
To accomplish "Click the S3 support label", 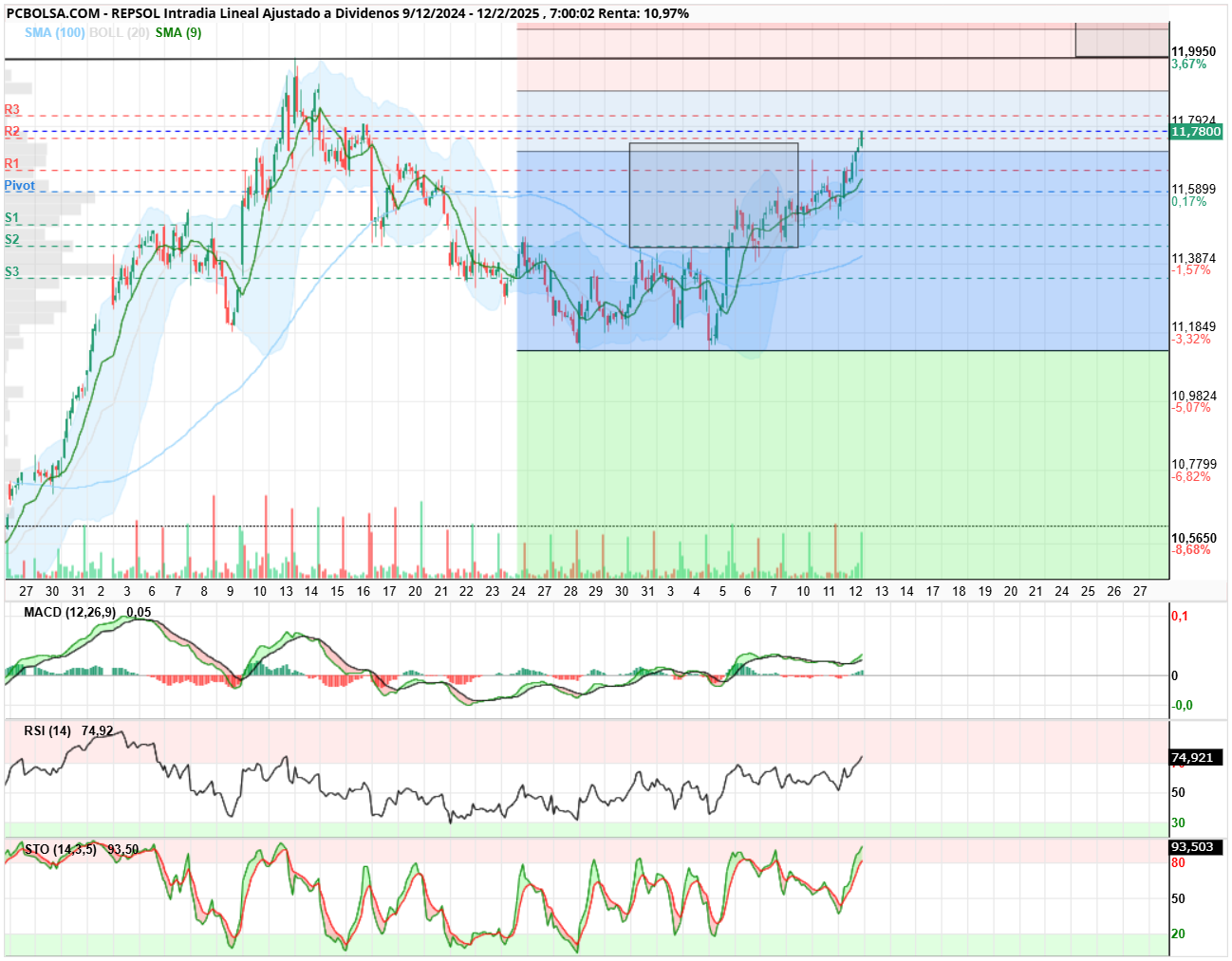I will [11, 271].
